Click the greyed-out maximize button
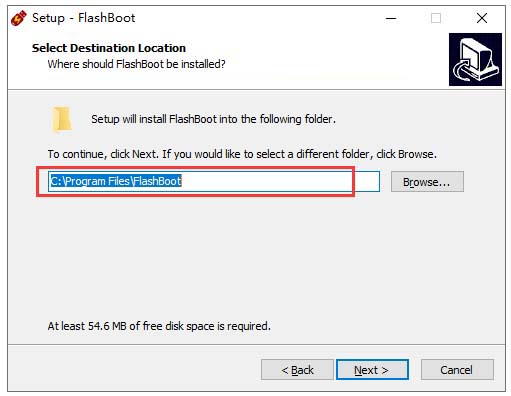 pyautogui.click(x=436, y=18)
